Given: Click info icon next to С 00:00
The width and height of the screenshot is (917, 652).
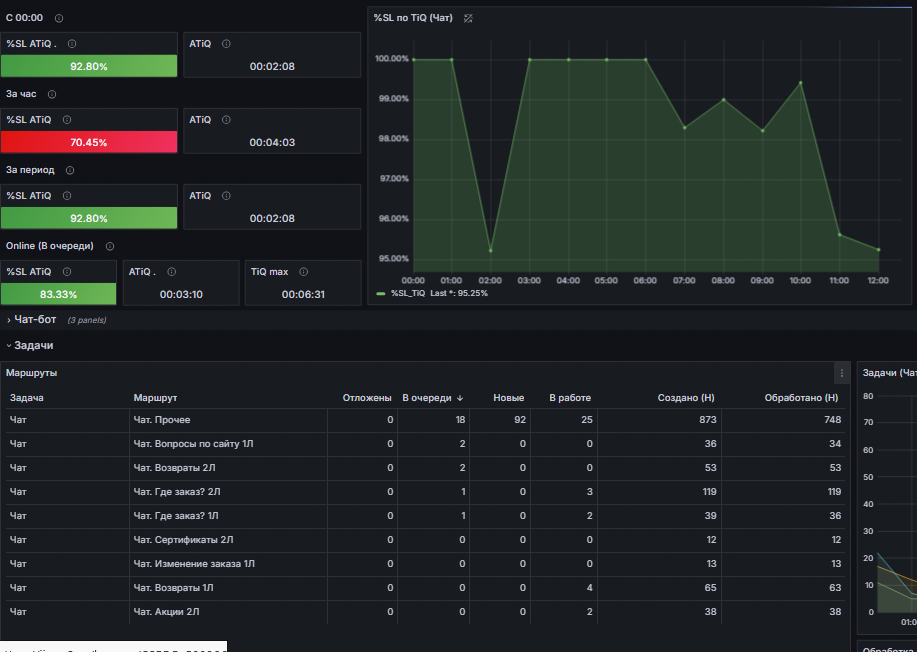Looking at the screenshot, I should [x=58, y=18].
